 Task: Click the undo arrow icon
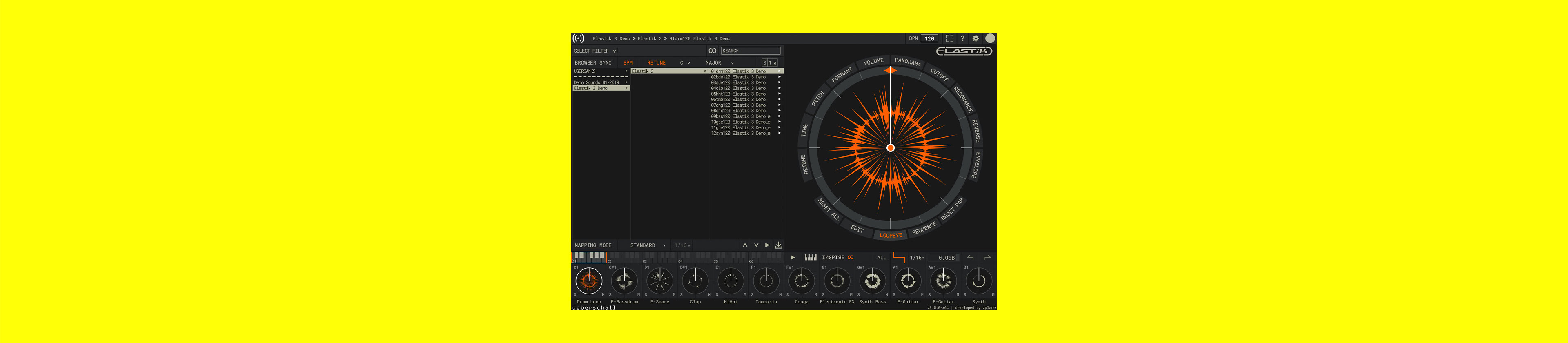(x=970, y=258)
